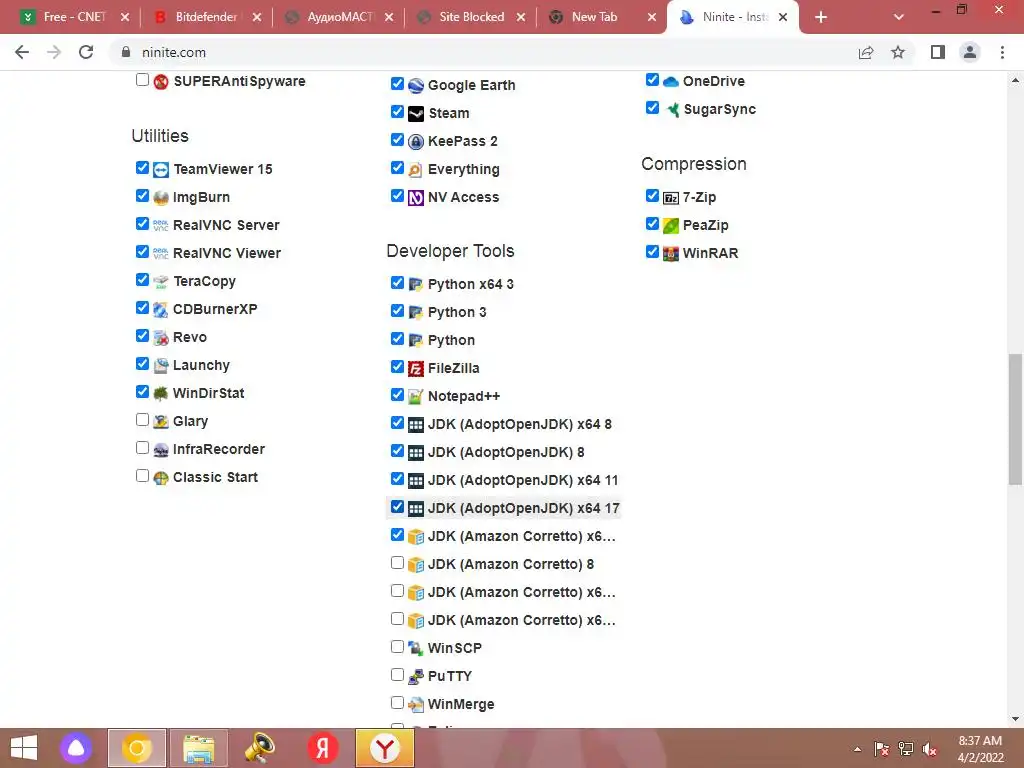
Task: Click the 7-Zip icon
Action: [671, 198]
